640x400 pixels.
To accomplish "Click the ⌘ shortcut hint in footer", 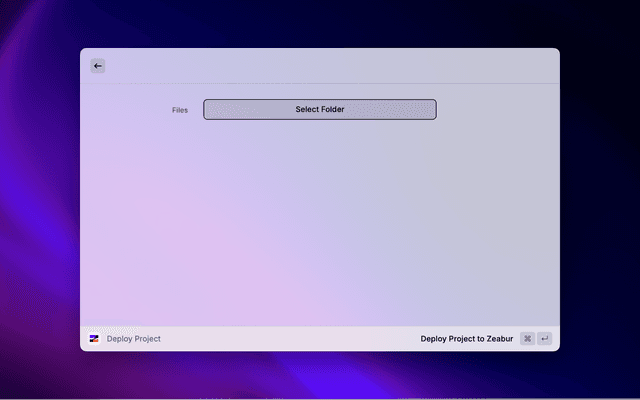I will 527,339.
